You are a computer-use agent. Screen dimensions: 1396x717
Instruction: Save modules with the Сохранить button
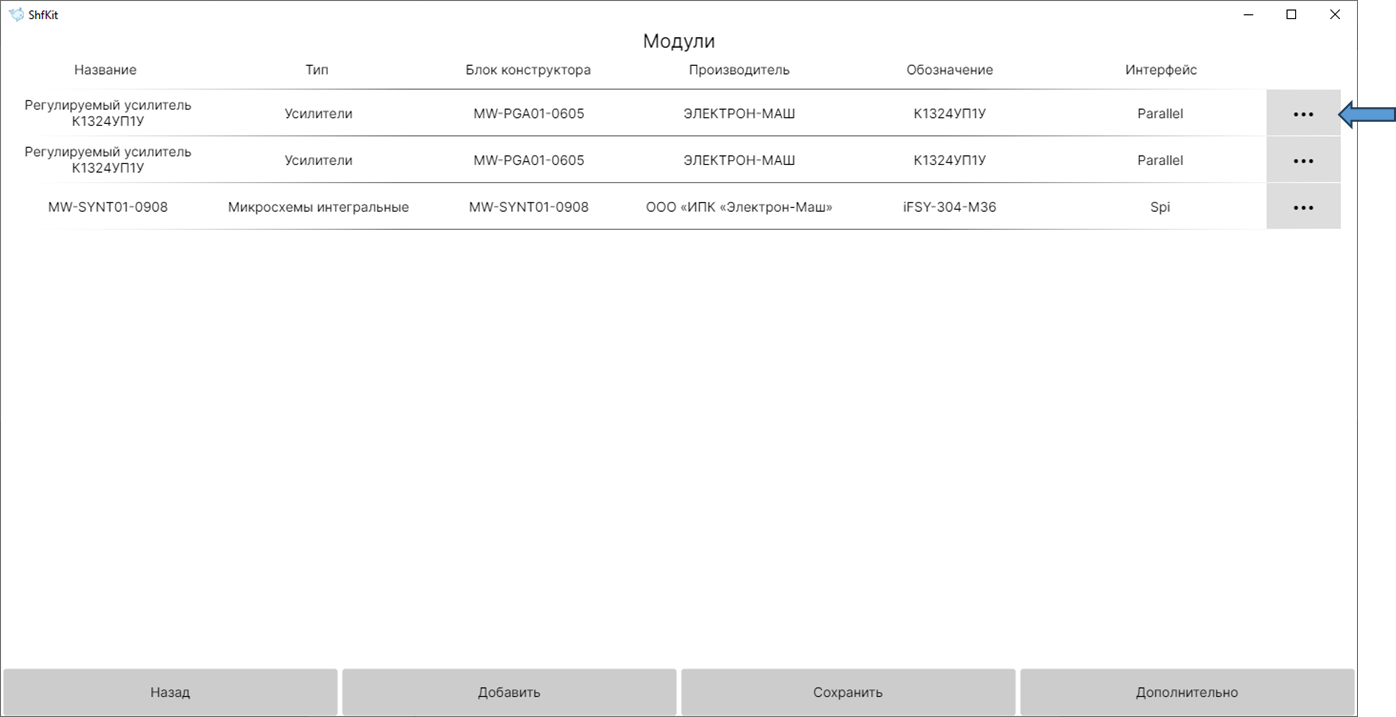click(848, 692)
